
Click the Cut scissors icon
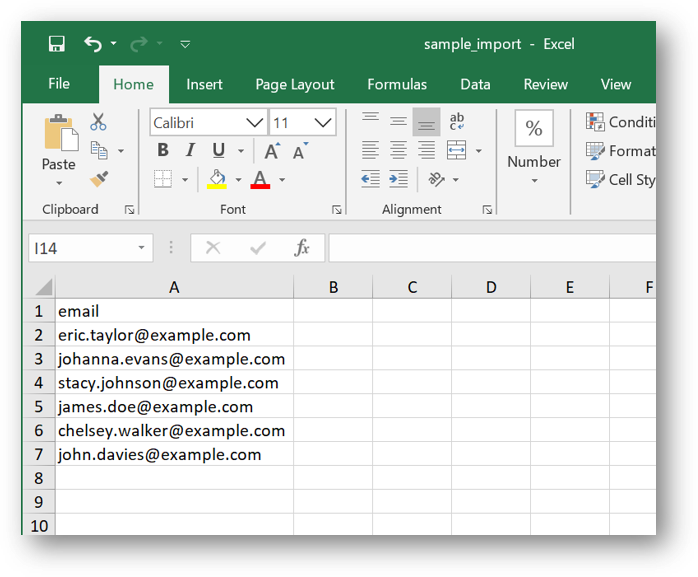pos(98,122)
